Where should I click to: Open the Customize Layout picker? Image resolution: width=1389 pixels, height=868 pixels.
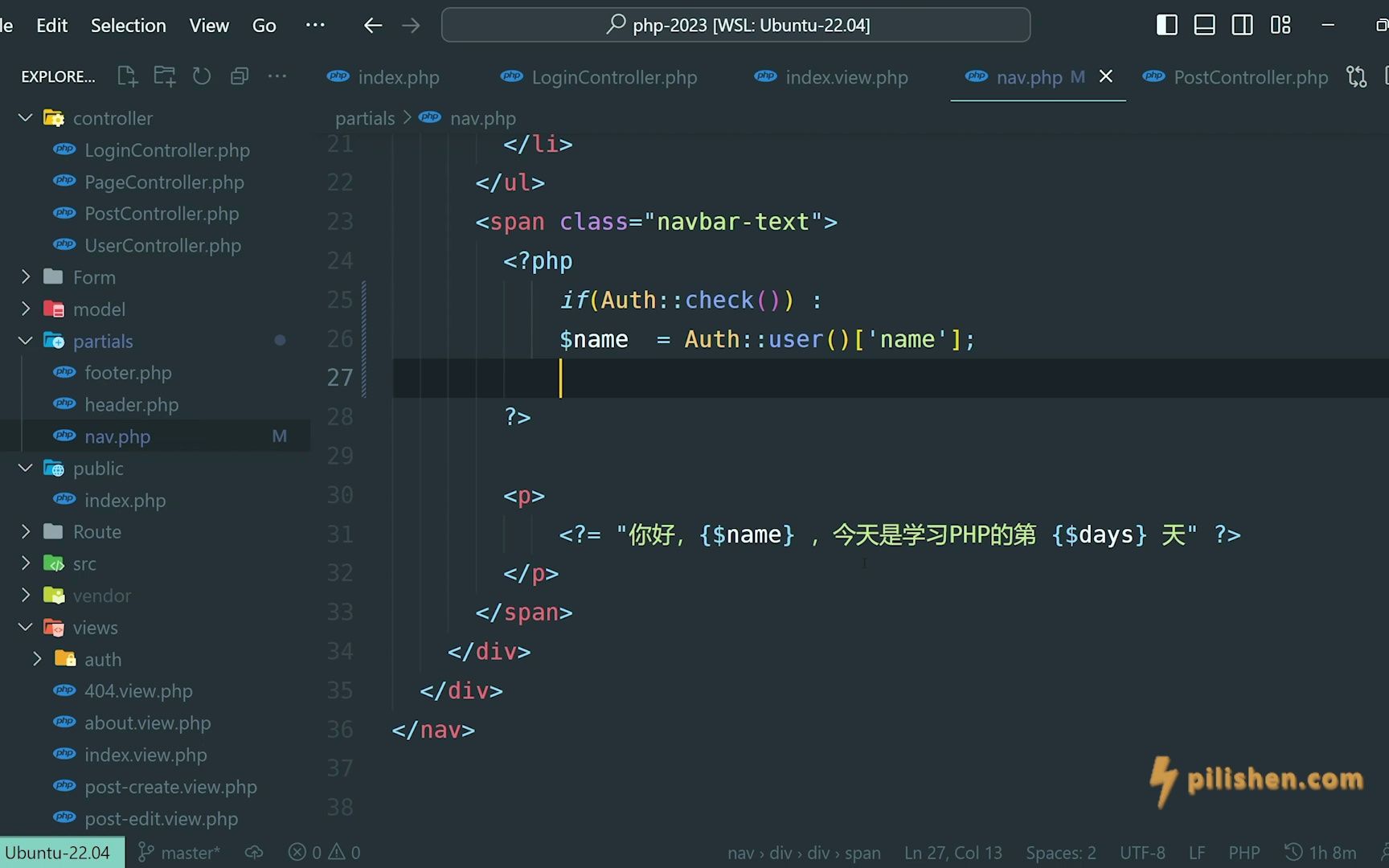pos(1280,25)
